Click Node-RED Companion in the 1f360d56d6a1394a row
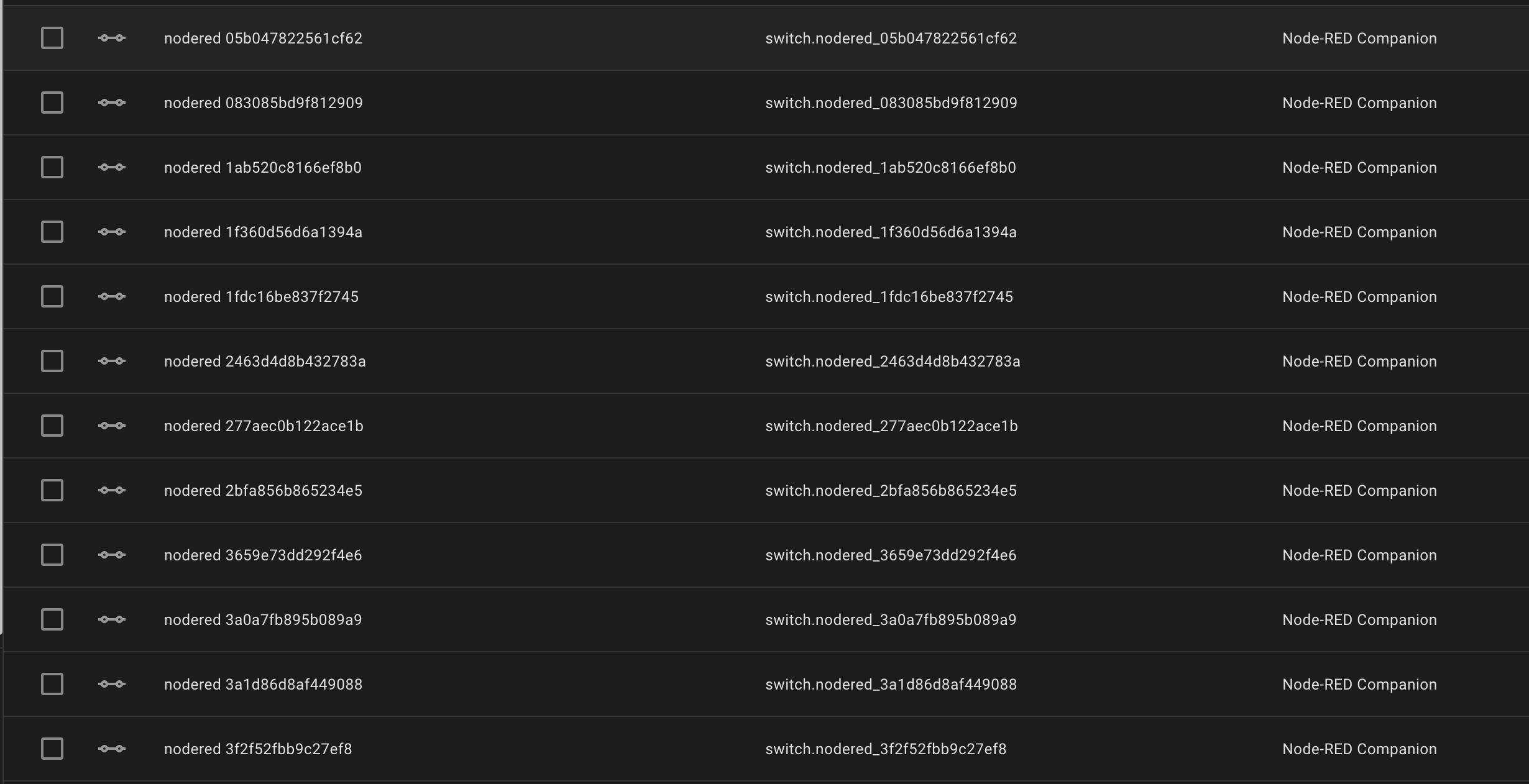Image resolution: width=1529 pixels, height=784 pixels. 1359,232
